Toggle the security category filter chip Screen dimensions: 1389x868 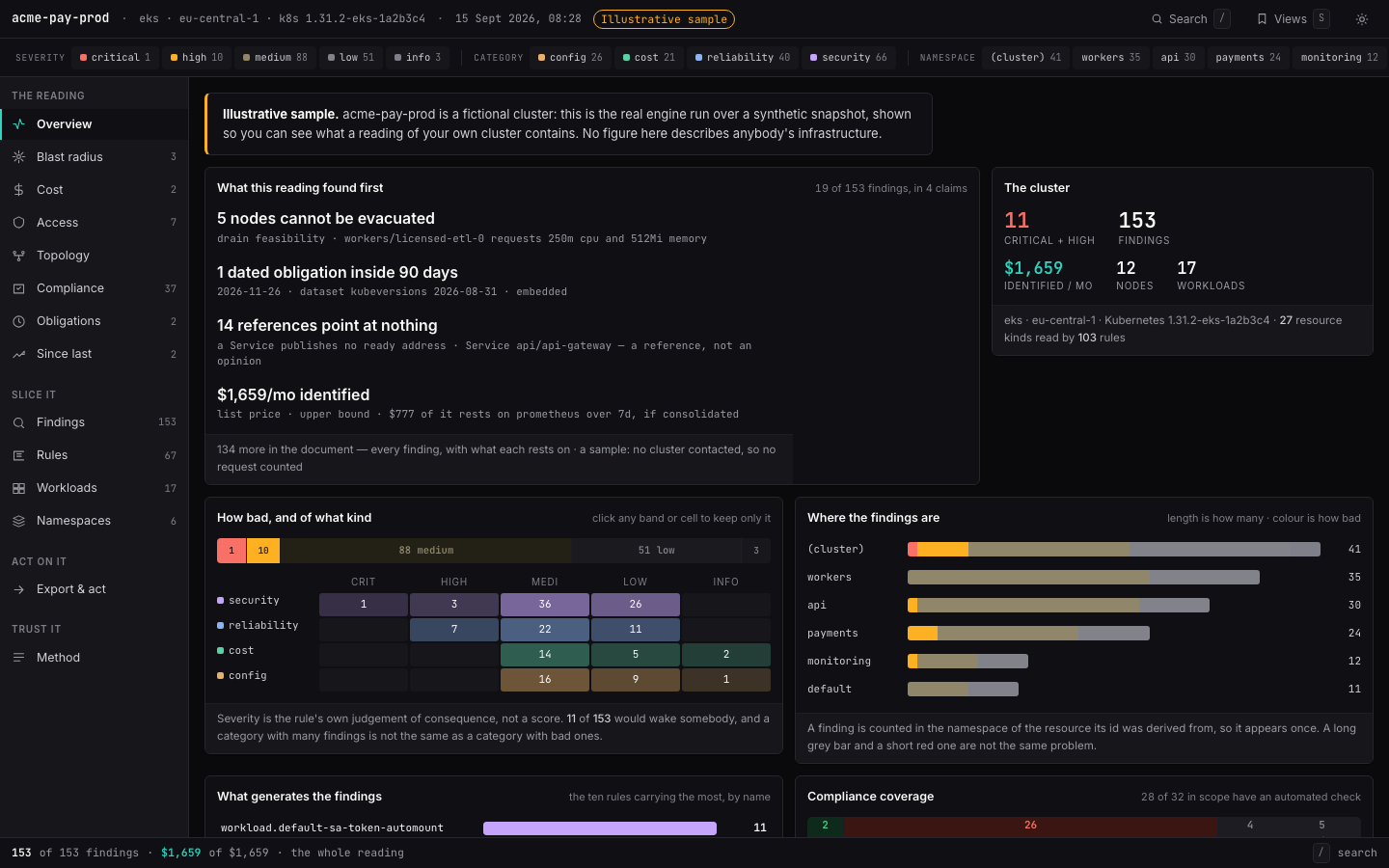tap(849, 58)
